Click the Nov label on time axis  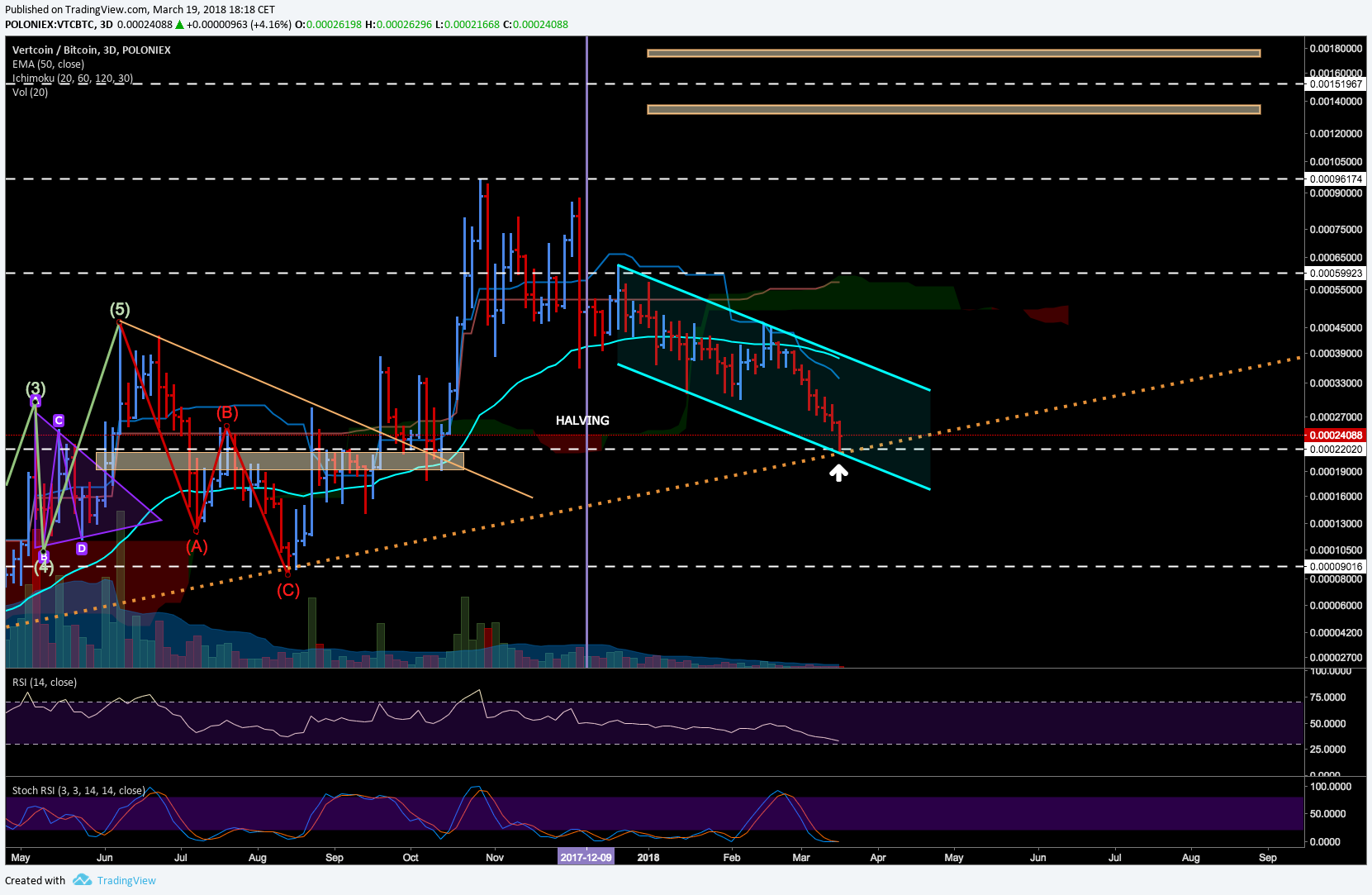click(495, 858)
